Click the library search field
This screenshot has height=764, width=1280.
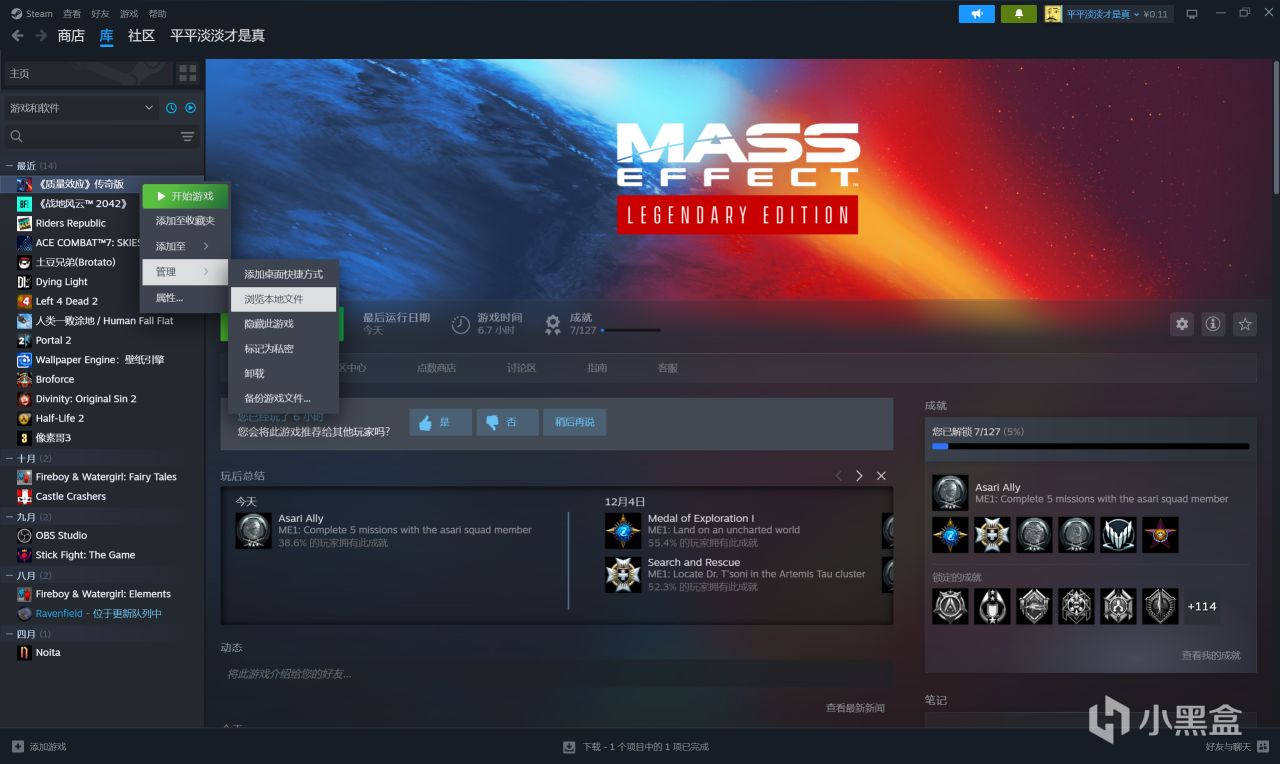pos(90,136)
